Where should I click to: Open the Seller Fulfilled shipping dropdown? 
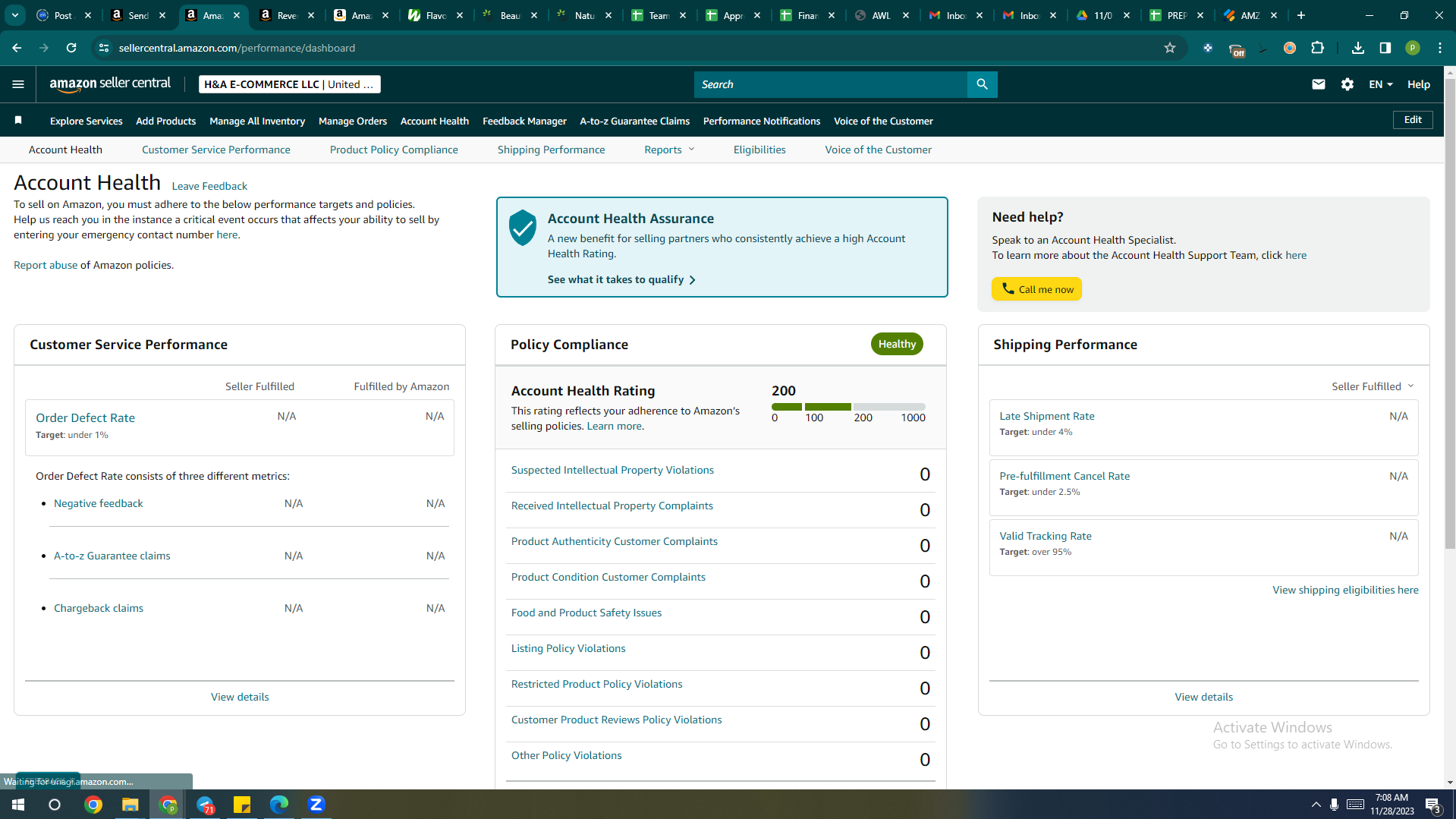tap(1373, 386)
